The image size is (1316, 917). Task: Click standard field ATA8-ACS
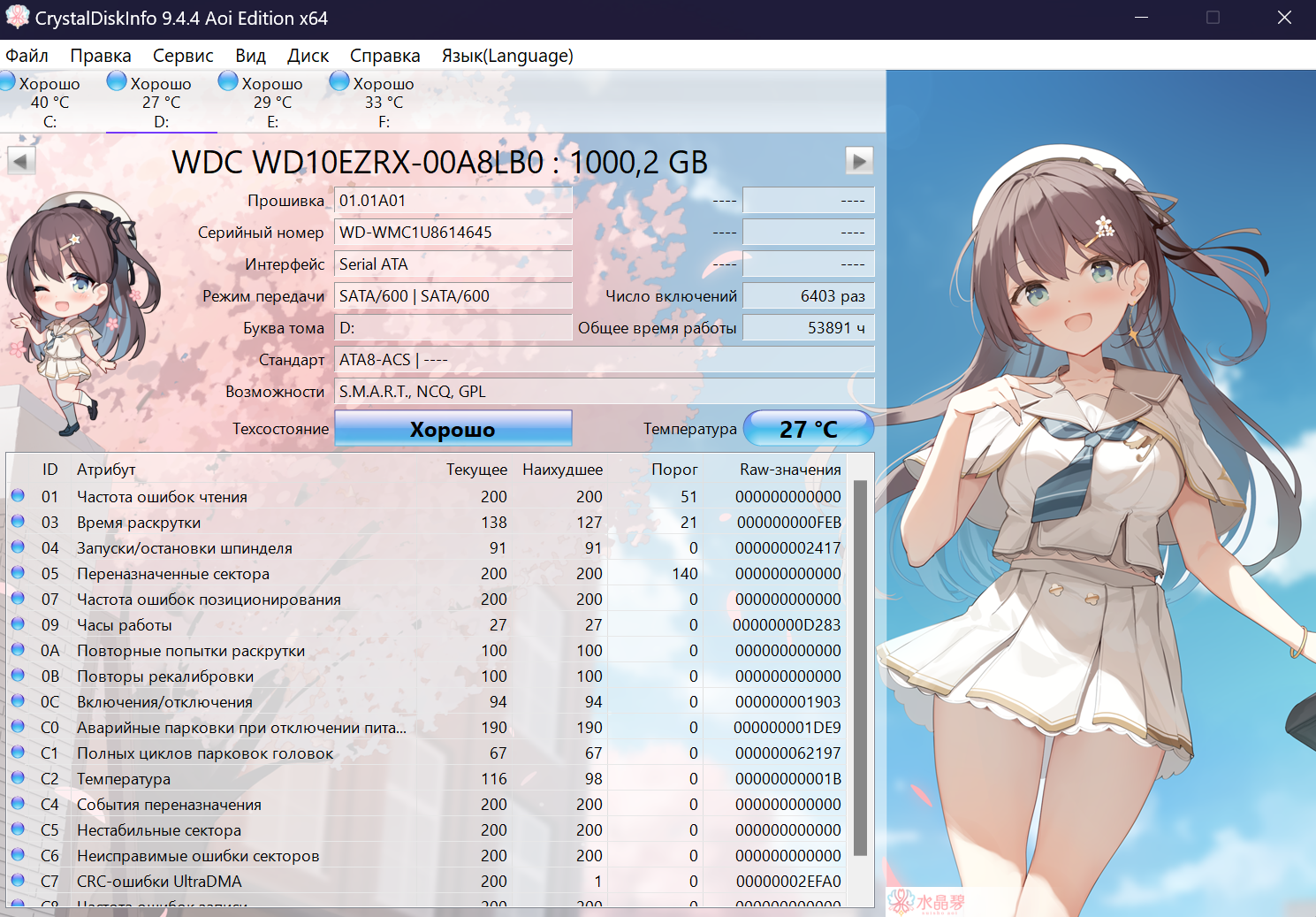tap(604, 360)
